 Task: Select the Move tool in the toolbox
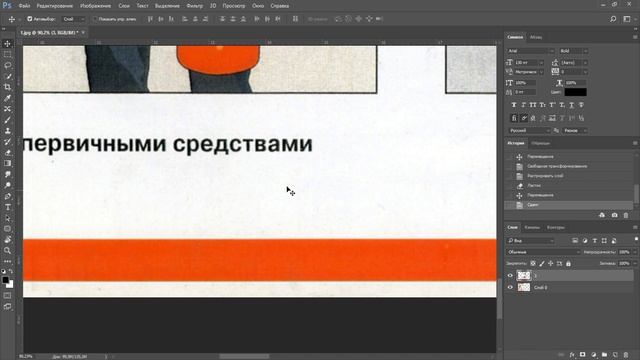pos(7,44)
